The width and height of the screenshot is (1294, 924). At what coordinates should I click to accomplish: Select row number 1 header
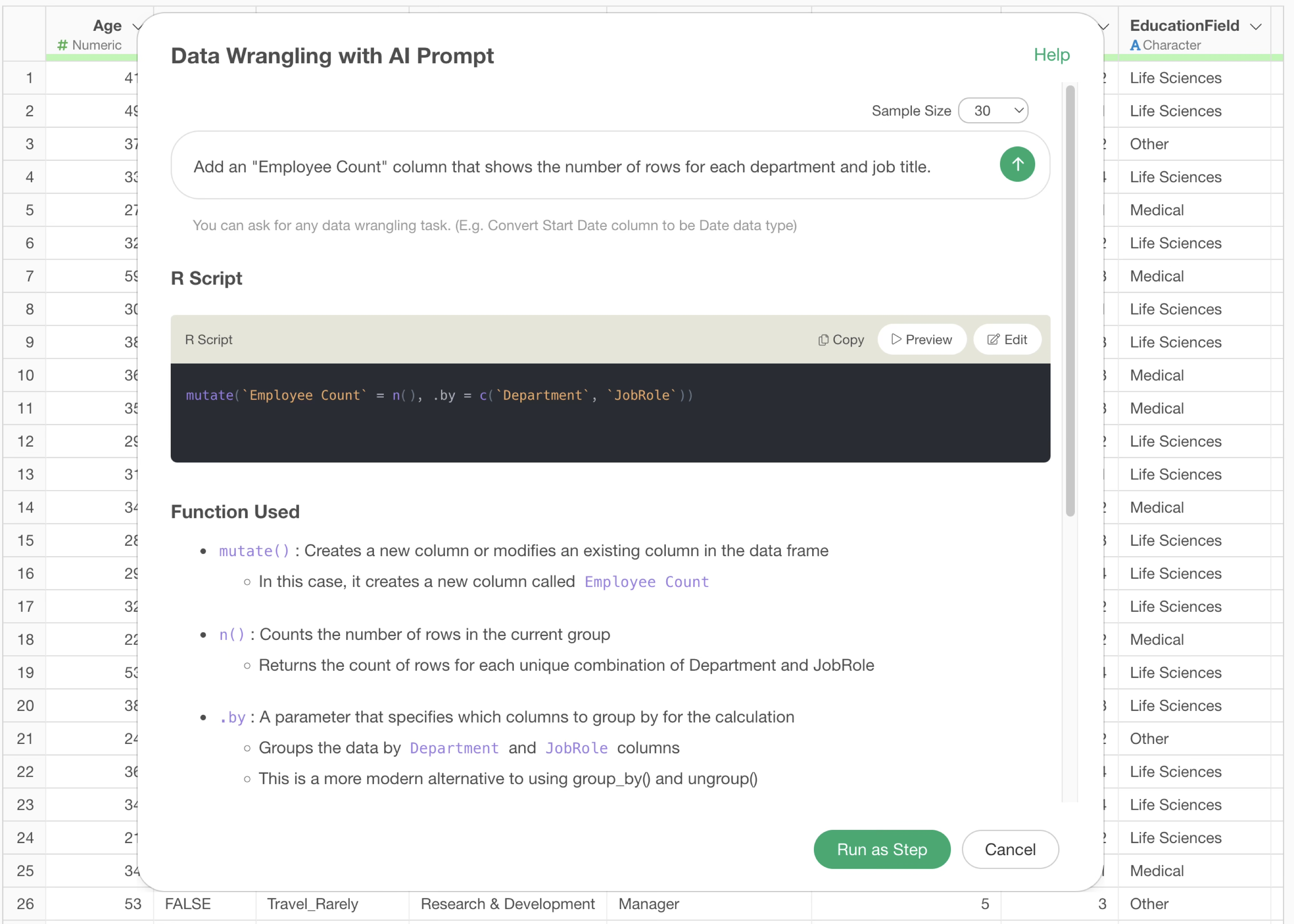coord(28,78)
